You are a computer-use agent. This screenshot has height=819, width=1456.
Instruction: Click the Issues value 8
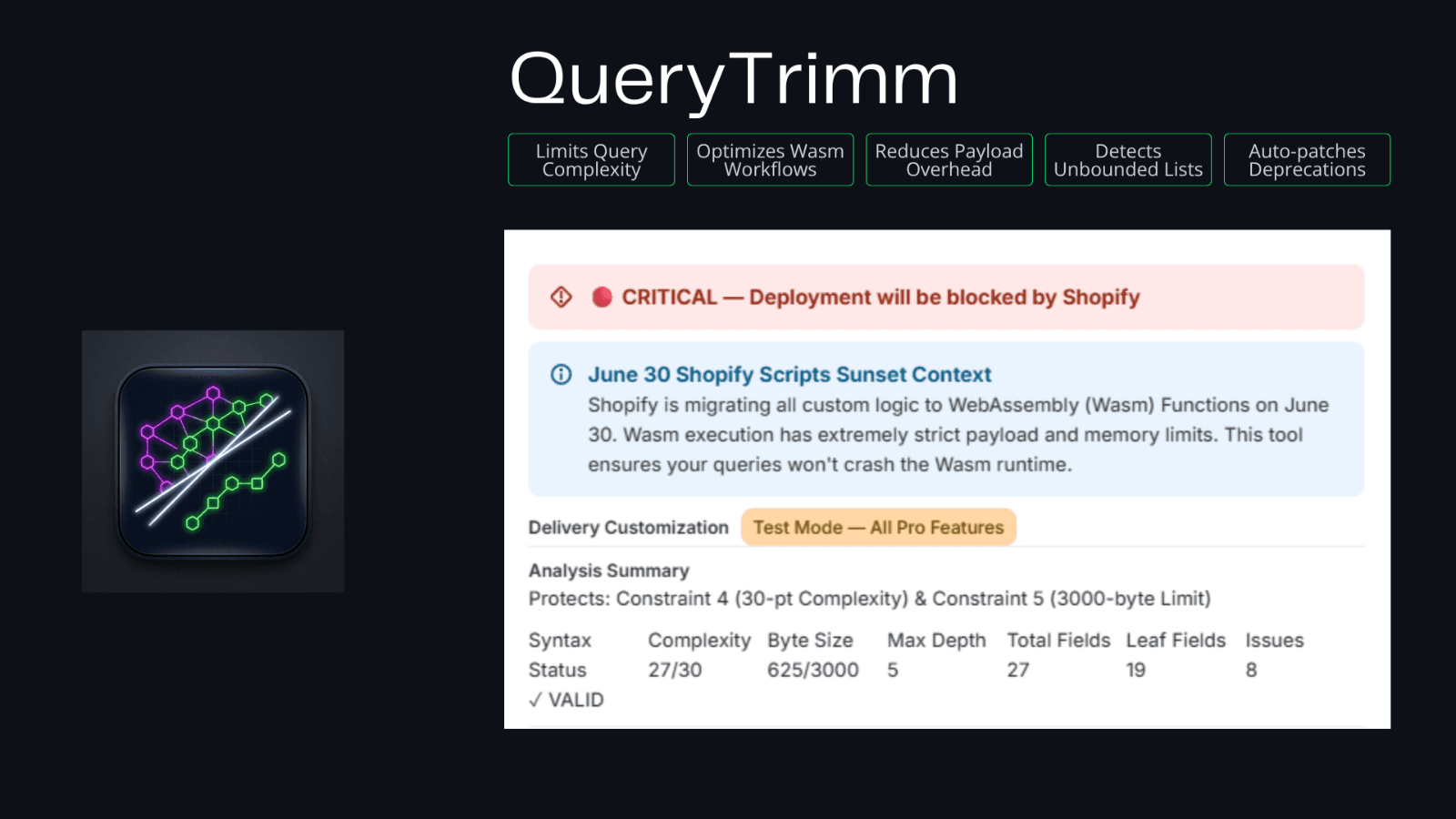pos(1251,670)
